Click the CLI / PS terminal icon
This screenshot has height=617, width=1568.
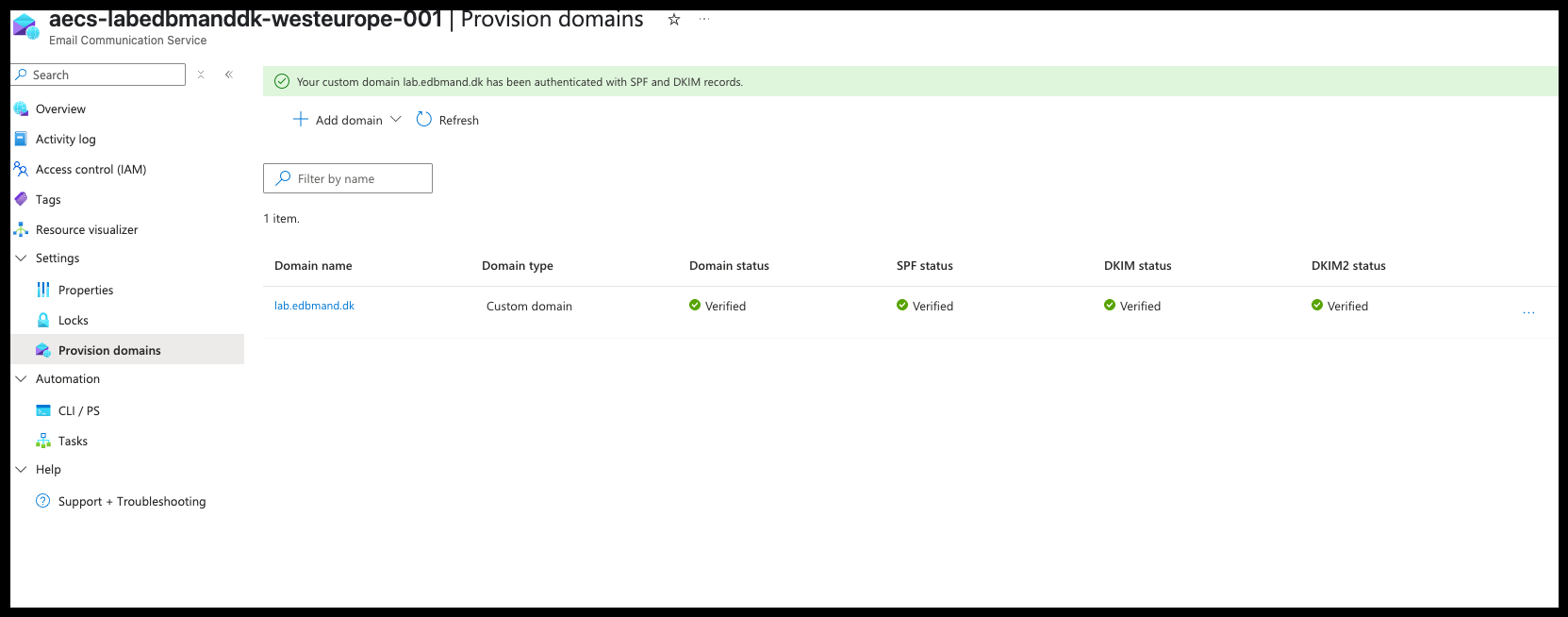click(x=43, y=410)
